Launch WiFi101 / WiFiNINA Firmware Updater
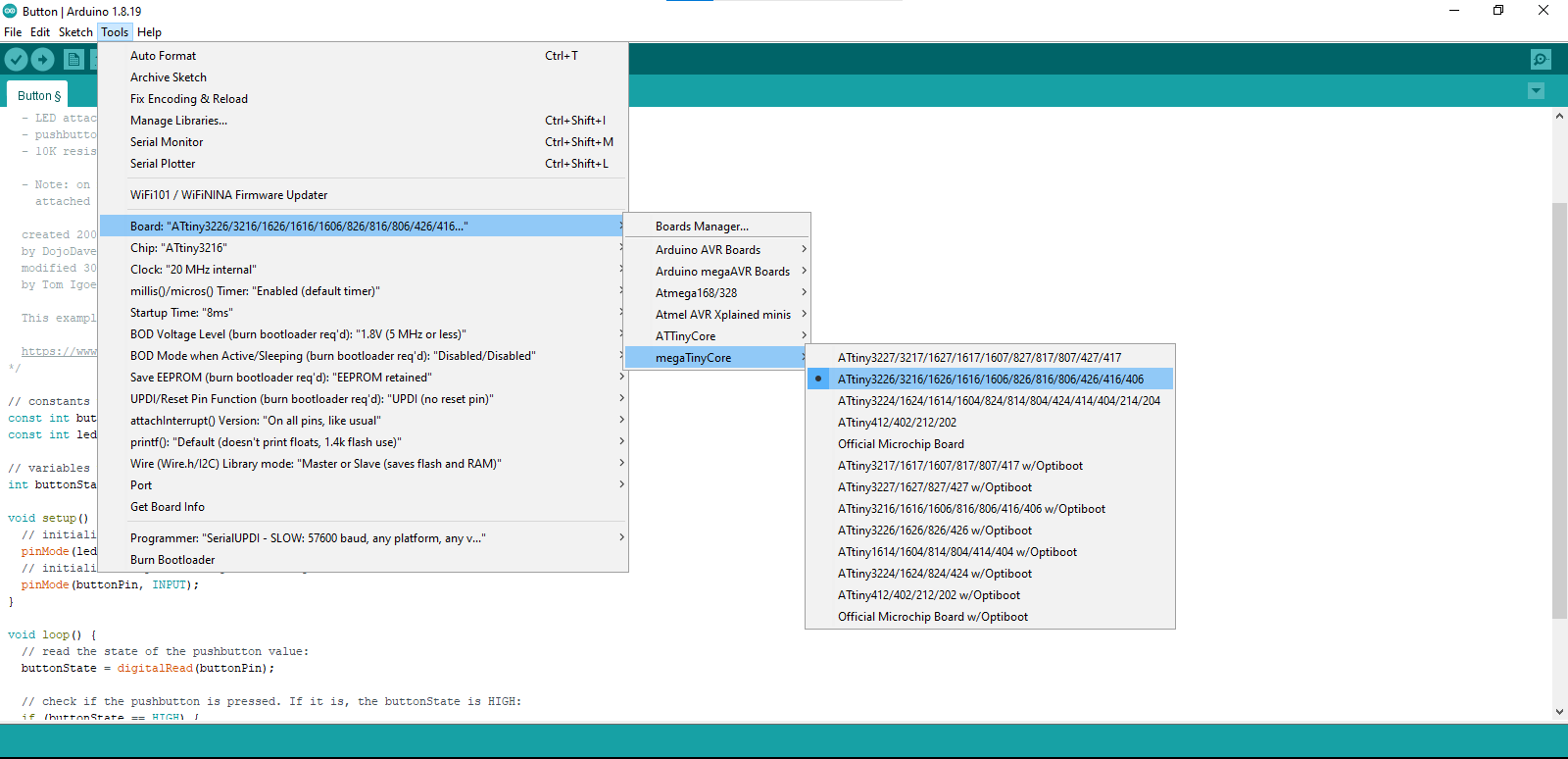This screenshot has height=759, width=1568. [x=363, y=195]
